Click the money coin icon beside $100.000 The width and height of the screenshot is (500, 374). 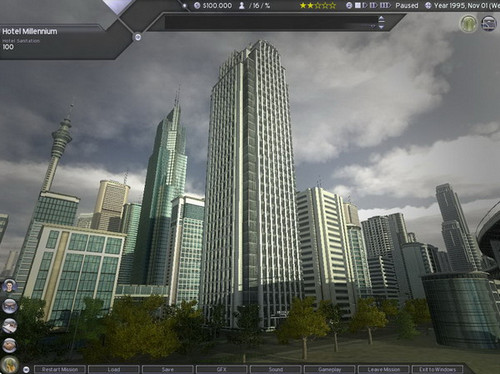[x=197, y=6]
